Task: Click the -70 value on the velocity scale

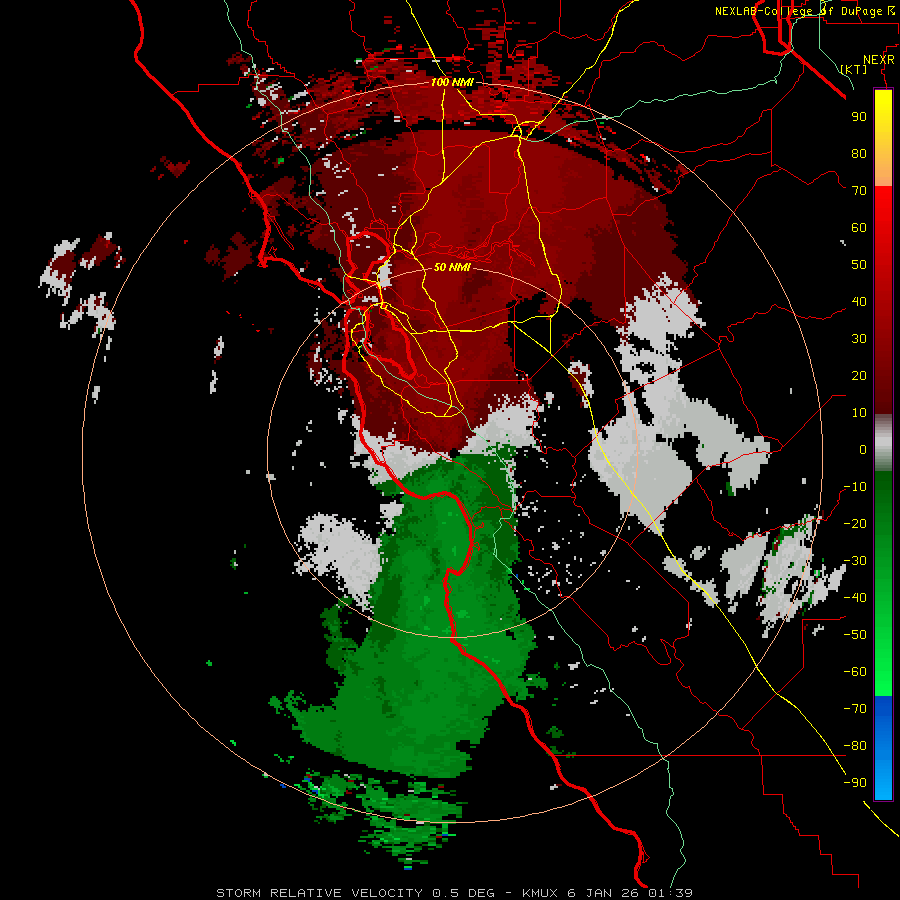Action: [x=855, y=709]
